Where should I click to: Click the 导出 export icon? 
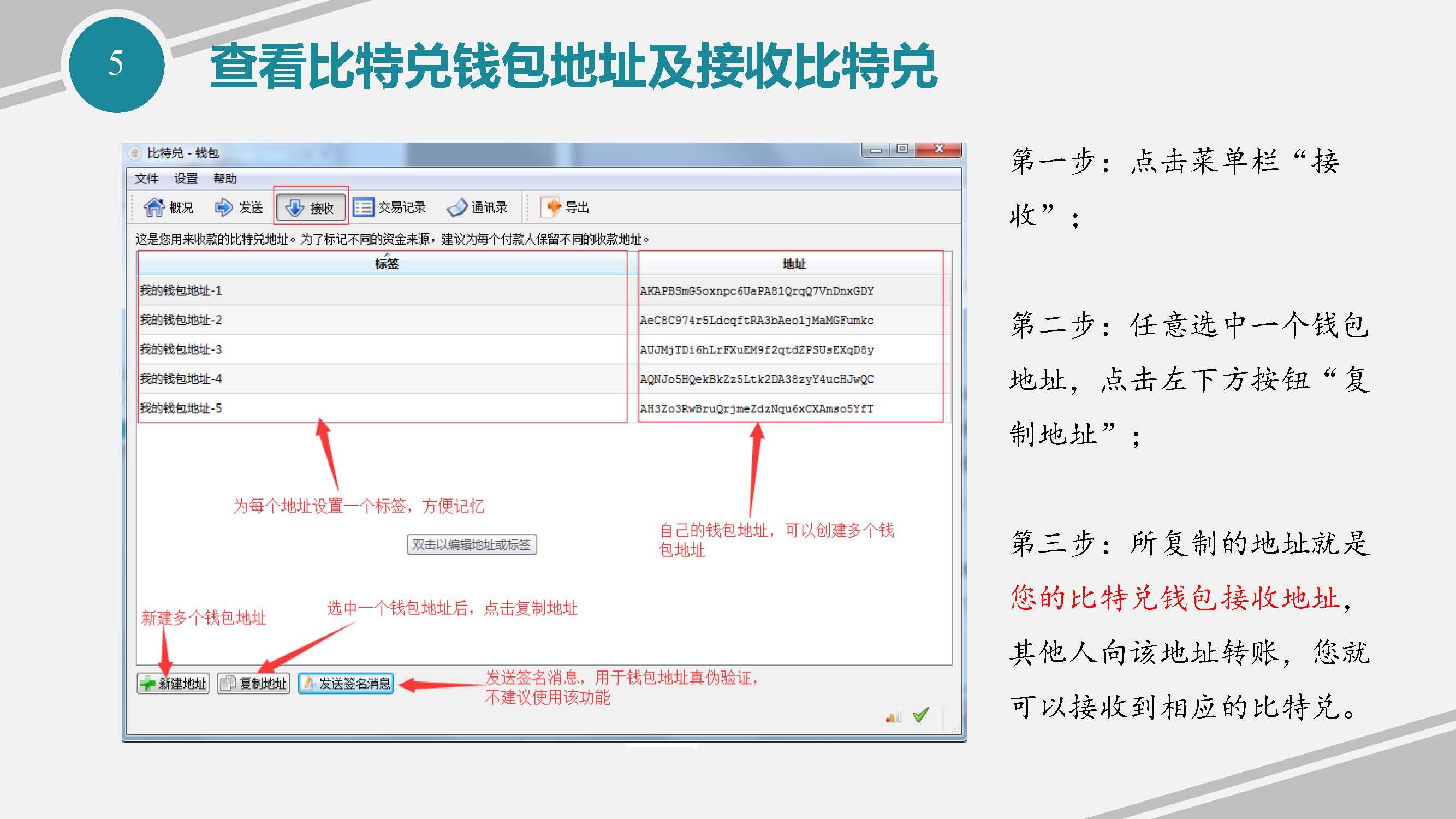[x=550, y=207]
